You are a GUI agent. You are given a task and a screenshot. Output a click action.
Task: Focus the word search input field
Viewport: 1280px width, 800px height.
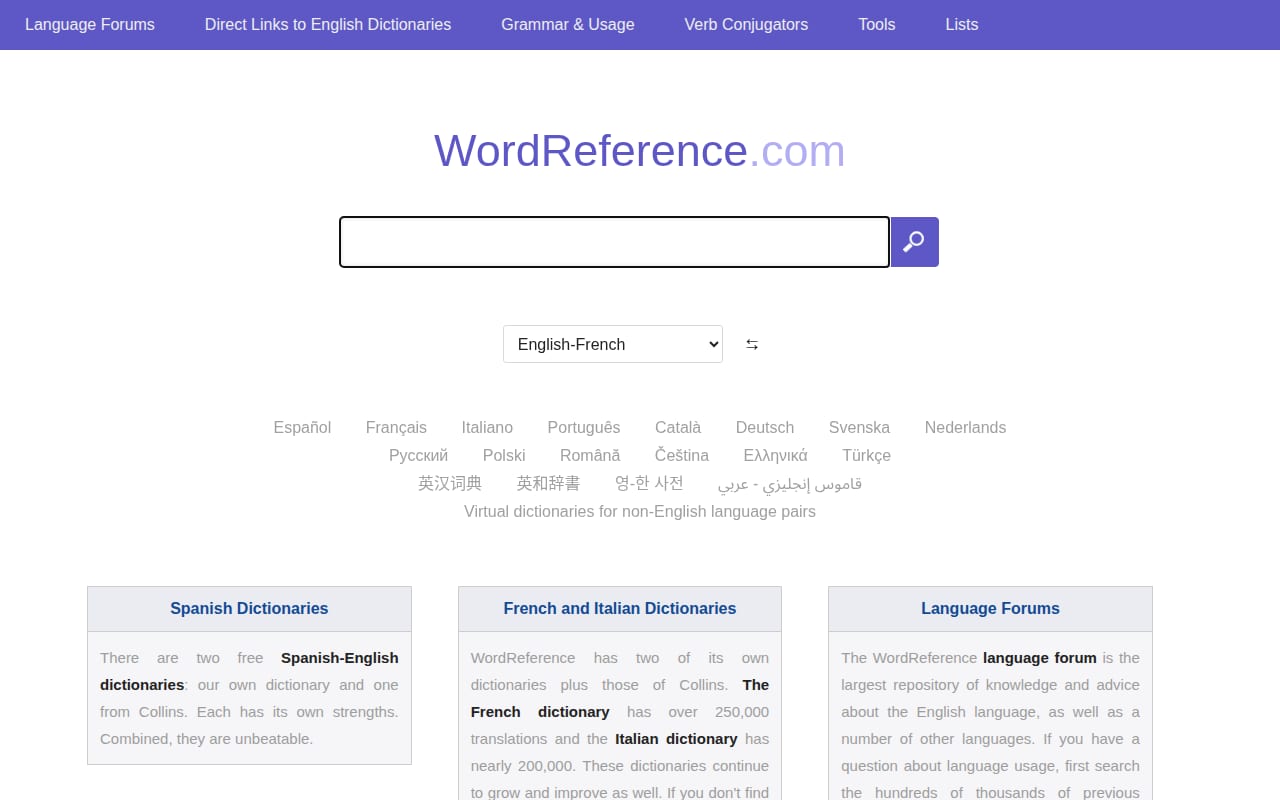[x=614, y=242]
